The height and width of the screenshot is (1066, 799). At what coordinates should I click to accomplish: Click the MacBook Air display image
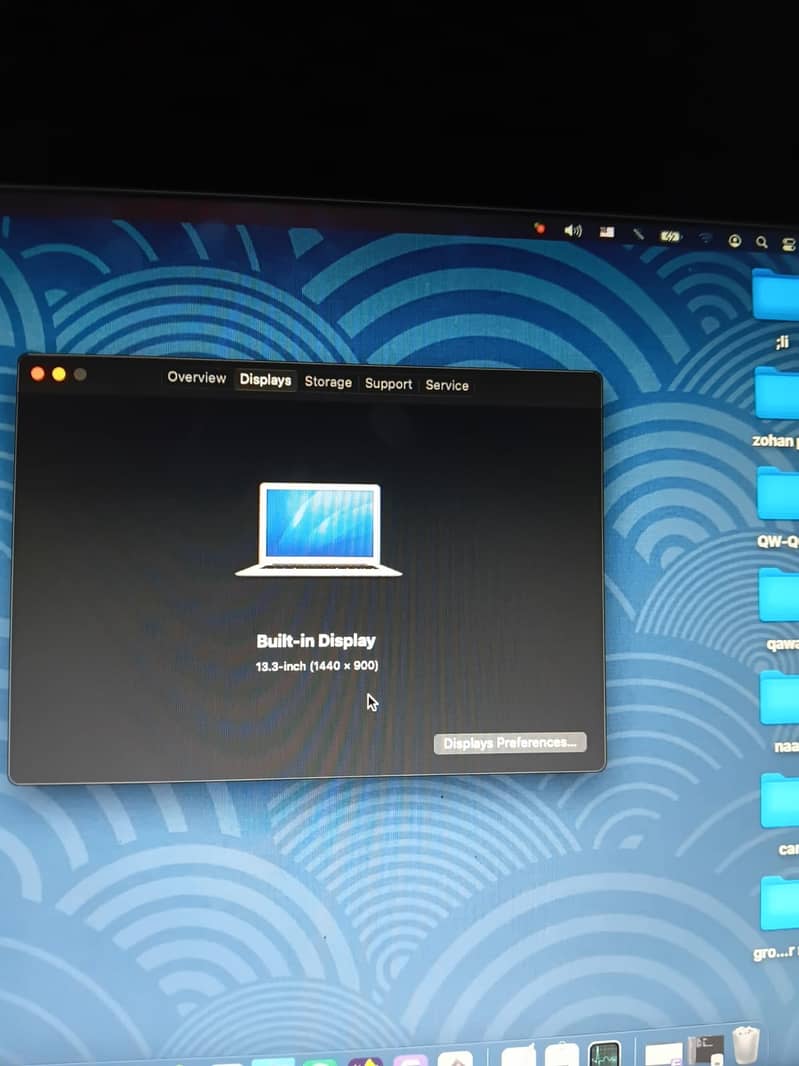[318, 530]
